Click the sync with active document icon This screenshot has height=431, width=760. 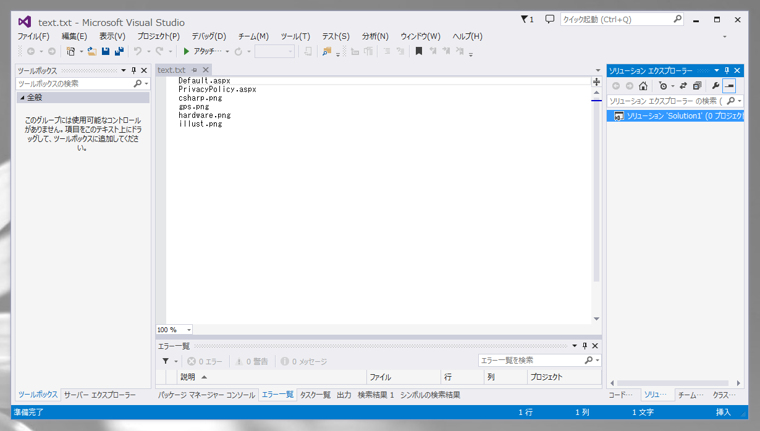coord(683,86)
